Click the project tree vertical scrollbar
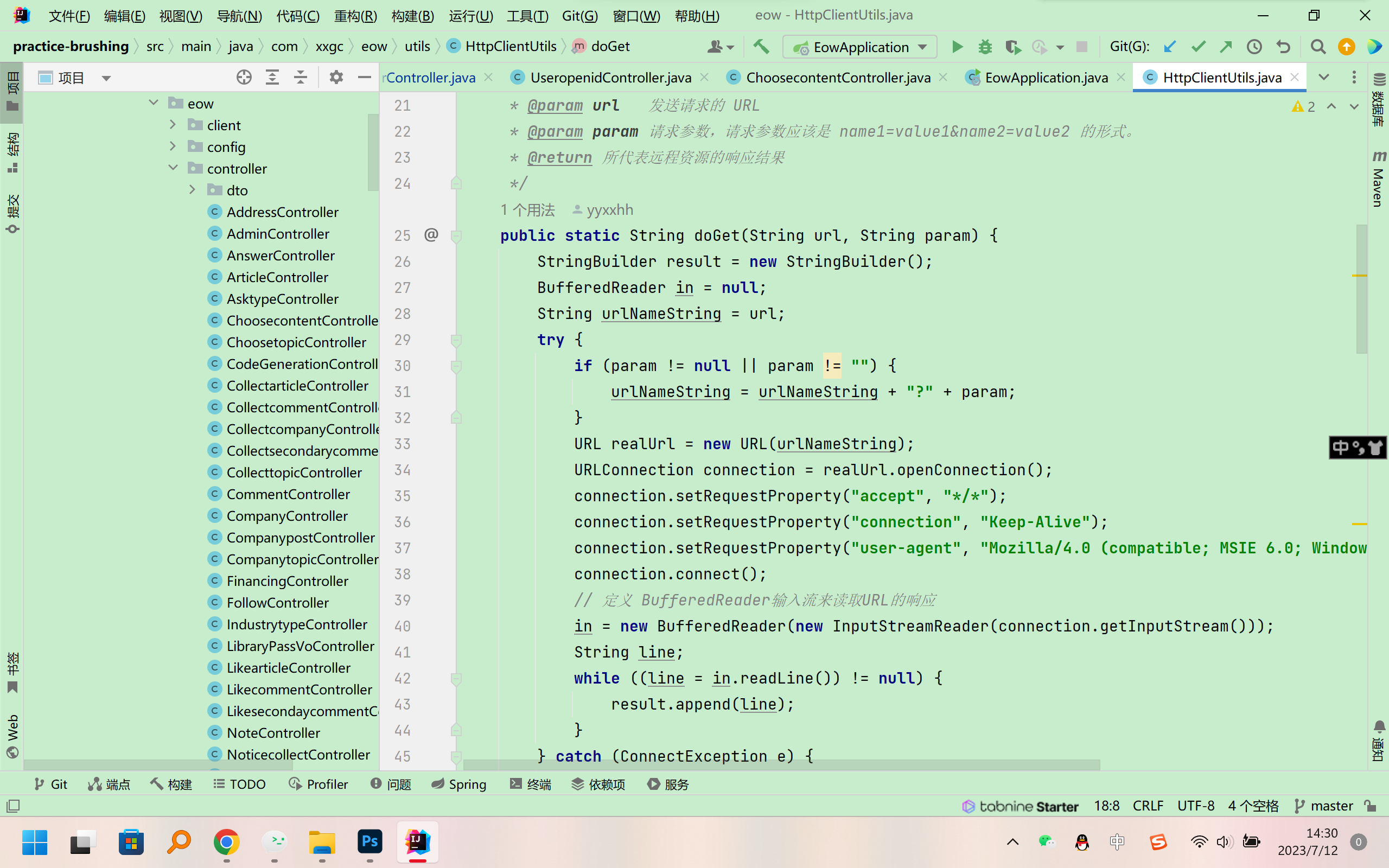The height and width of the screenshot is (868, 1389). click(373, 152)
